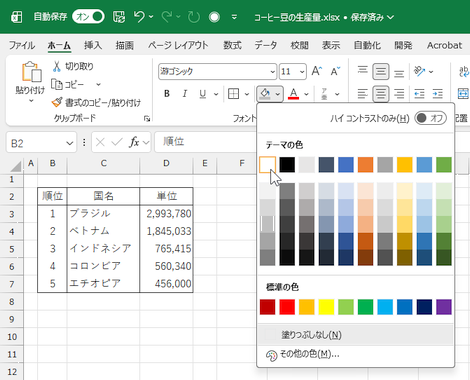The width and height of the screenshot is (470, 380).
Task: Toggle the AutoSave (自動保存) switch
Action: (88, 17)
